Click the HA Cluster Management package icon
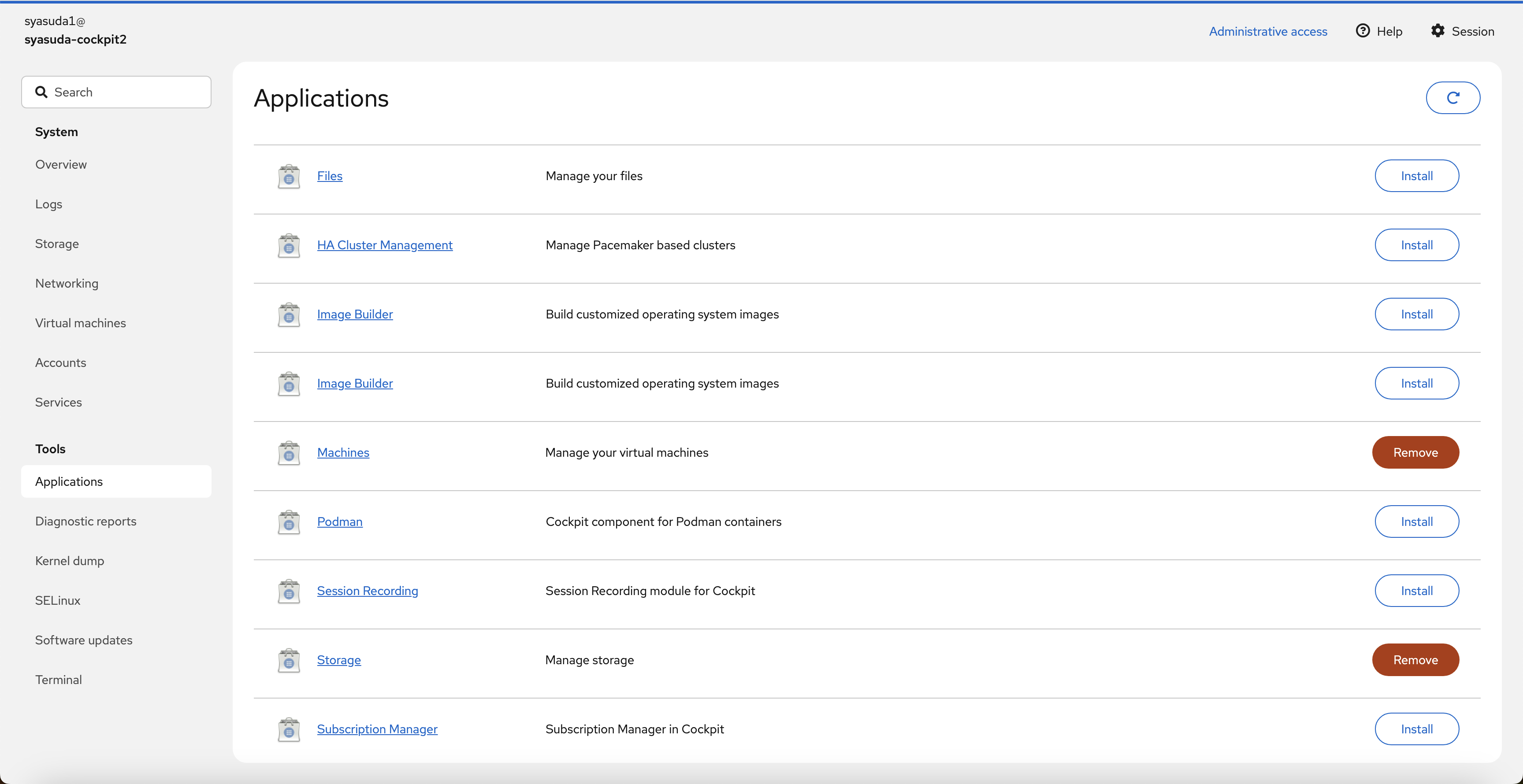1523x784 pixels. pyautogui.click(x=289, y=245)
